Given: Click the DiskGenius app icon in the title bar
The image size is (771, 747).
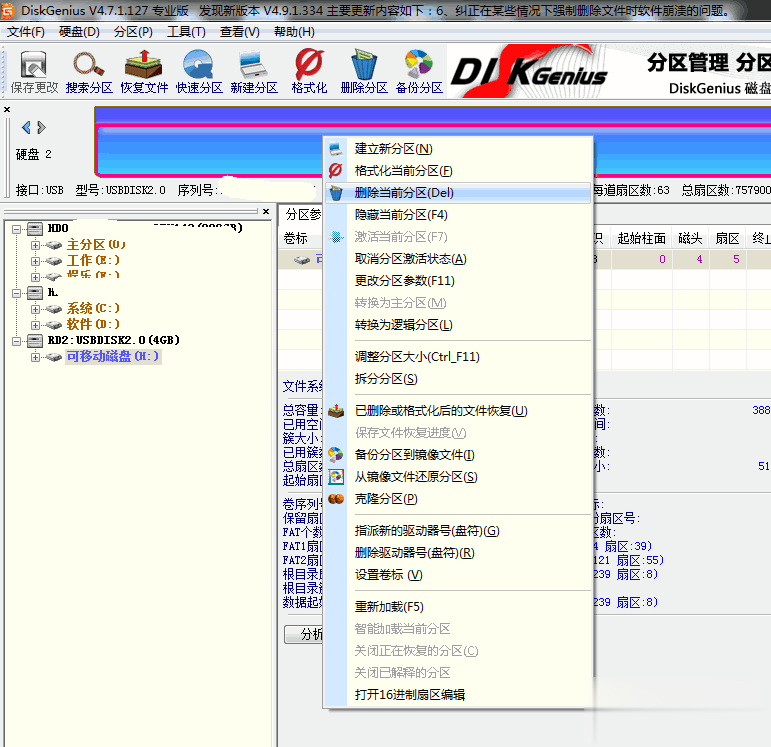Looking at the screenshot, I should [8, 10].
